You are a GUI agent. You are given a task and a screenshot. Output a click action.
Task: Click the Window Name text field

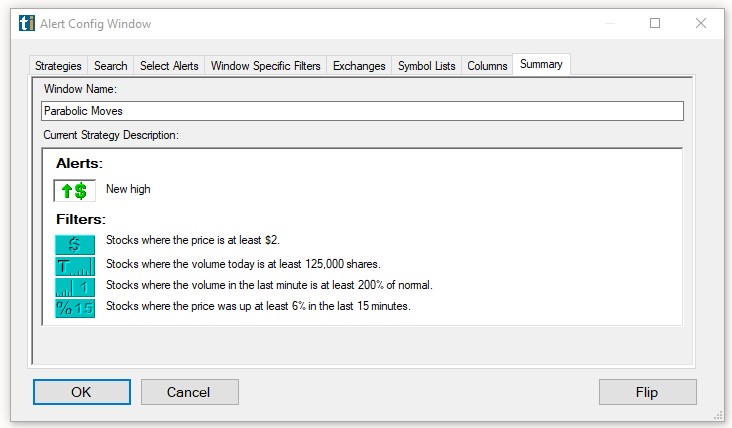pyautogui.click(x=362, y=111)
